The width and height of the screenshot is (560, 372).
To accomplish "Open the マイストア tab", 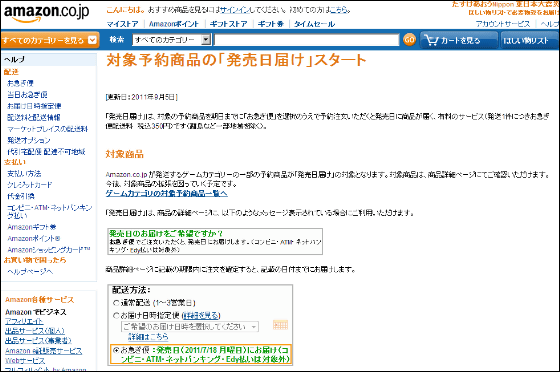I will (x=122, y=24).
